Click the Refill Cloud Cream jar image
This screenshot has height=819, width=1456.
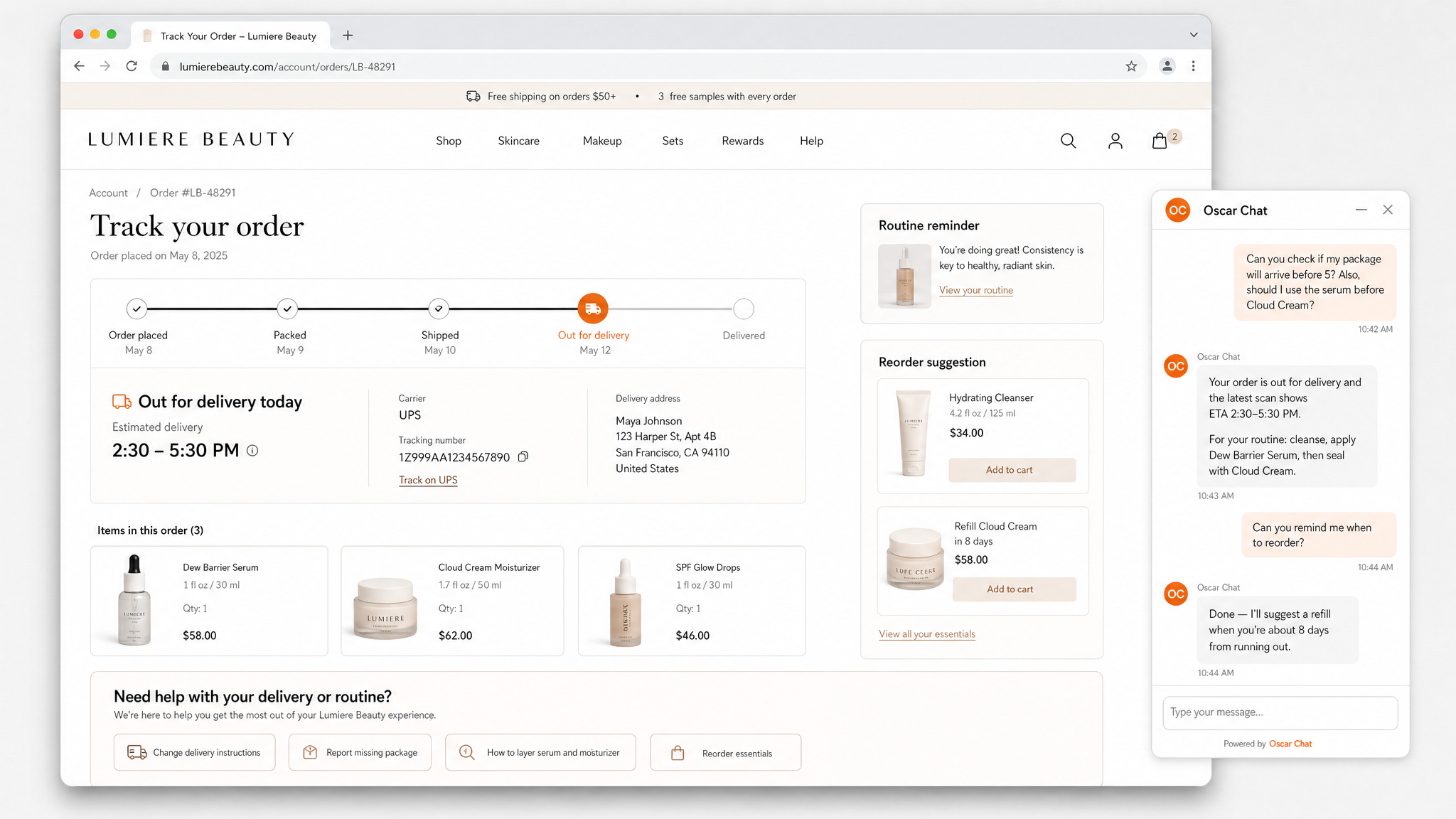(915, 558)
